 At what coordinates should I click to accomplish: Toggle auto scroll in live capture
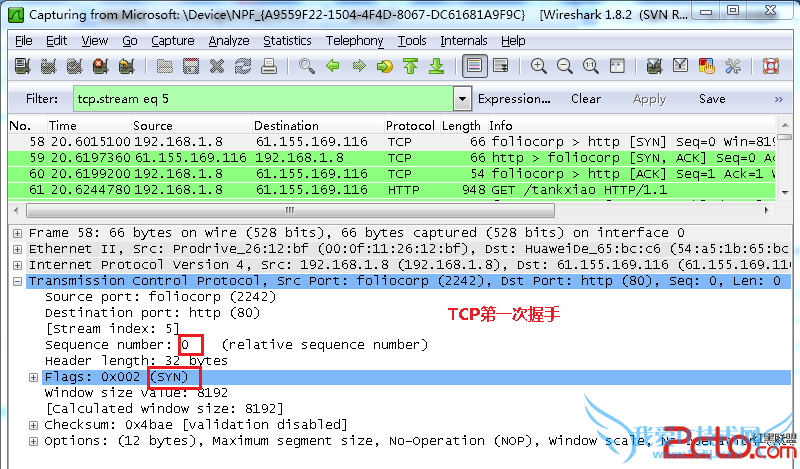click(x=501, y=66)
